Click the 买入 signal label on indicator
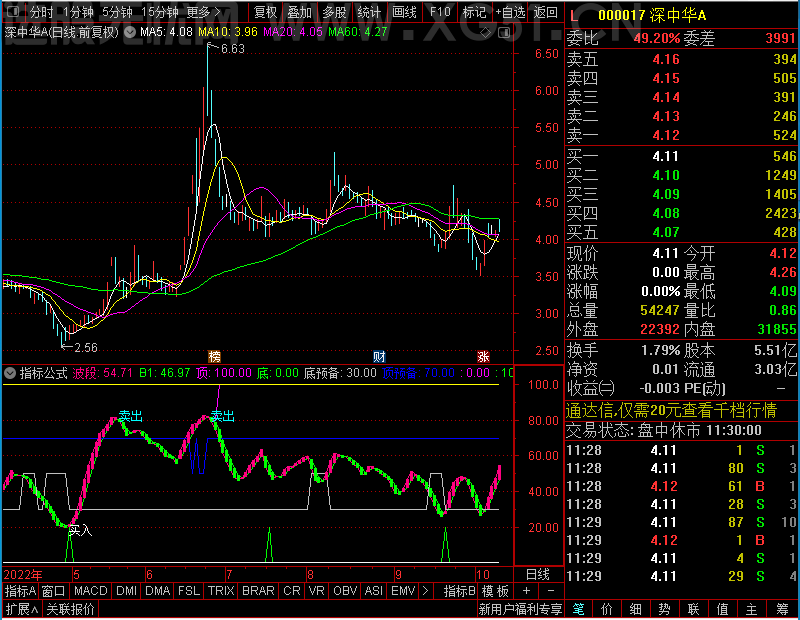The width and height of the screenshot is (800, 620). [x=81, y=531]
